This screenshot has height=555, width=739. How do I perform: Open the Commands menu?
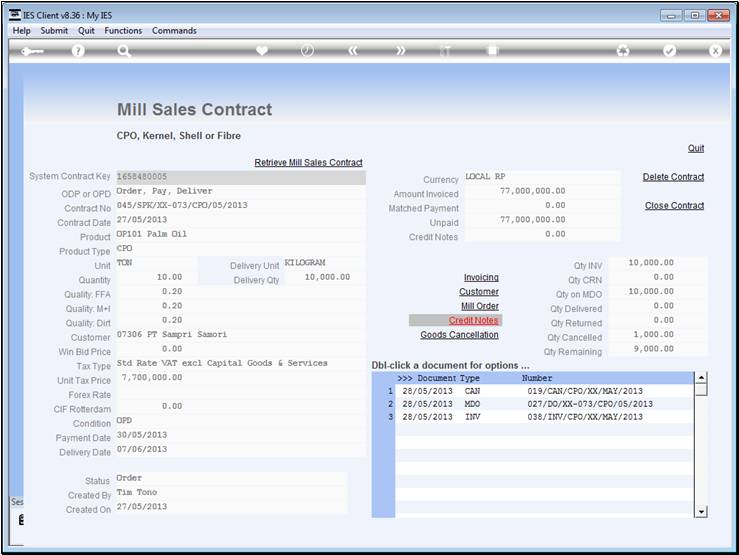point(174,31)
